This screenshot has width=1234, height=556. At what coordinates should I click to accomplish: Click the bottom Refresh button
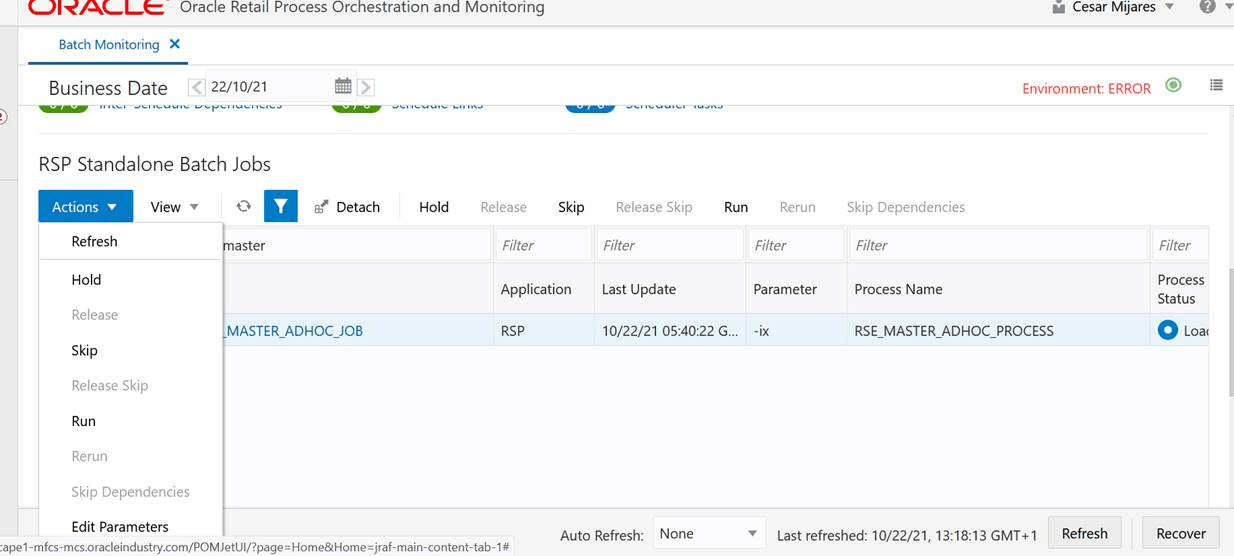[1084, 533]
